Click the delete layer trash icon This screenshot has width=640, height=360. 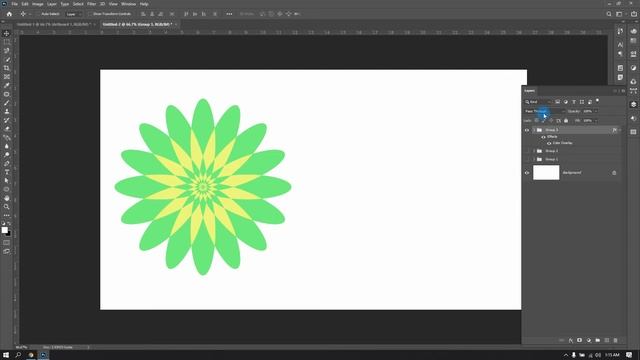[616, 340]
